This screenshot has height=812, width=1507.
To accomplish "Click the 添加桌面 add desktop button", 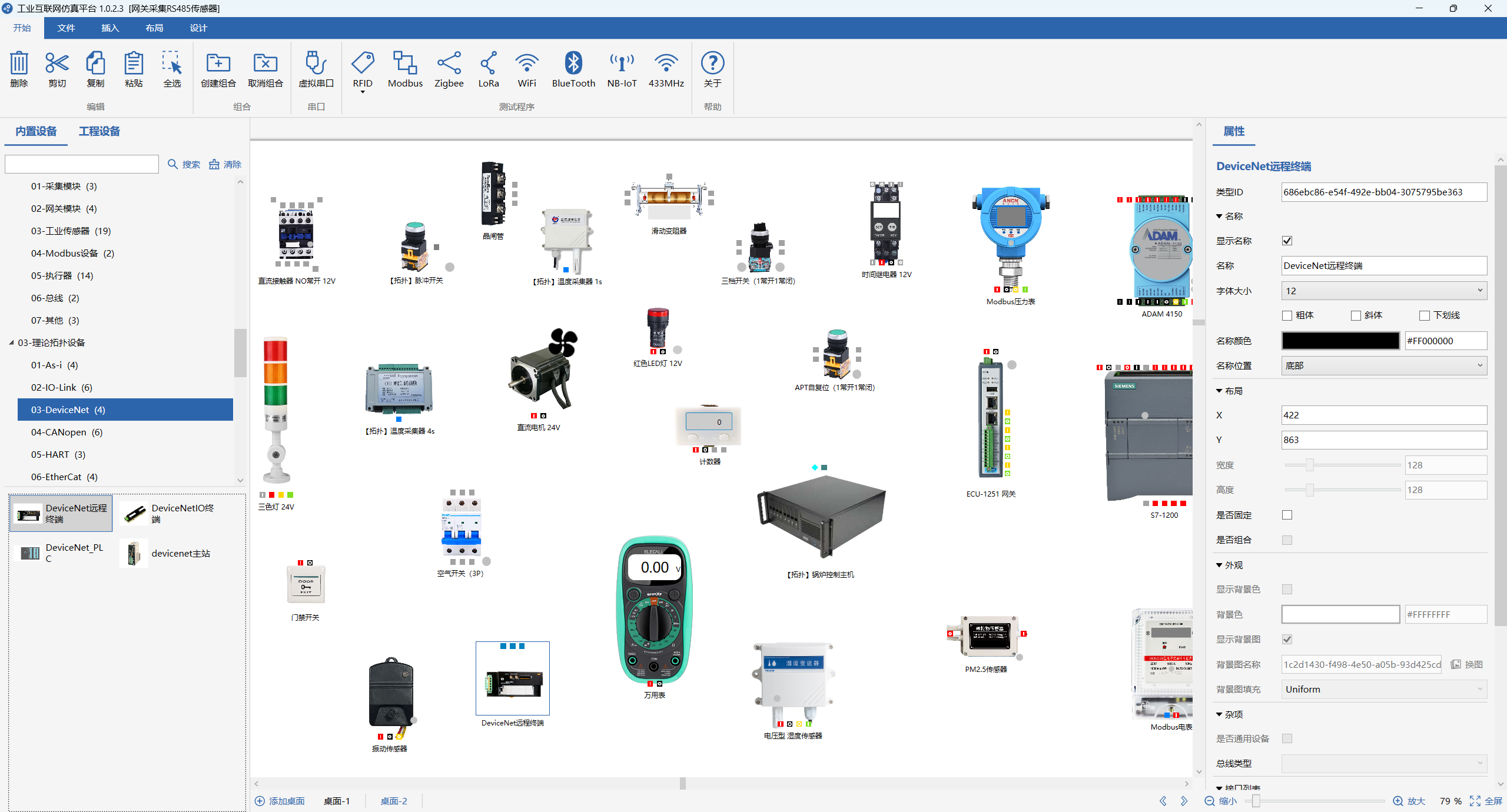I will 280,801.
